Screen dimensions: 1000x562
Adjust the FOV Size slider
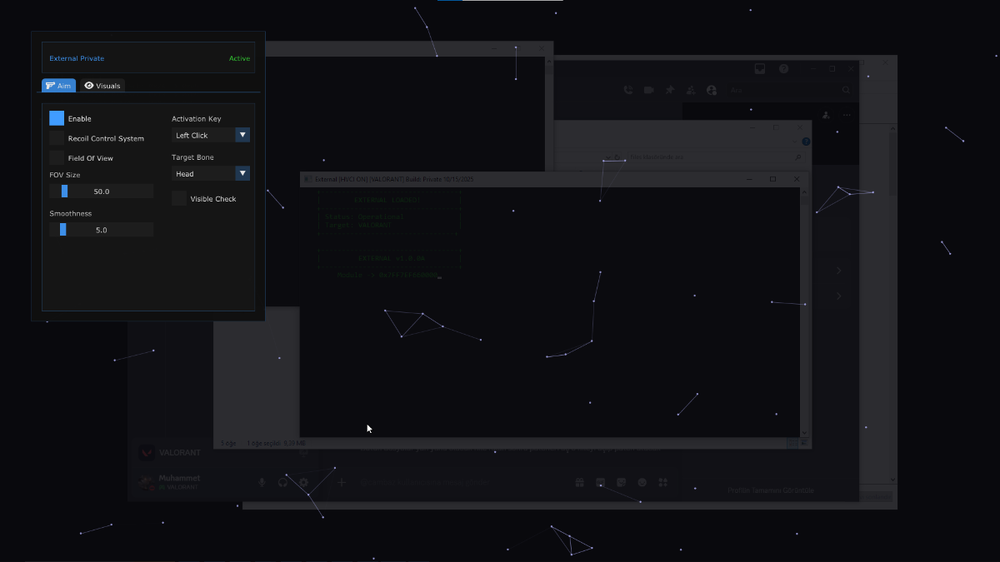[x=65, y=191]
